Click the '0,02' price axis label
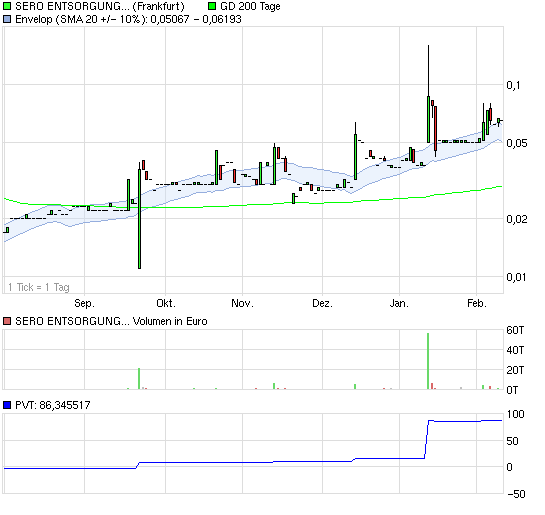The width and height of the screenshot is (545, 515). point(516,219)
